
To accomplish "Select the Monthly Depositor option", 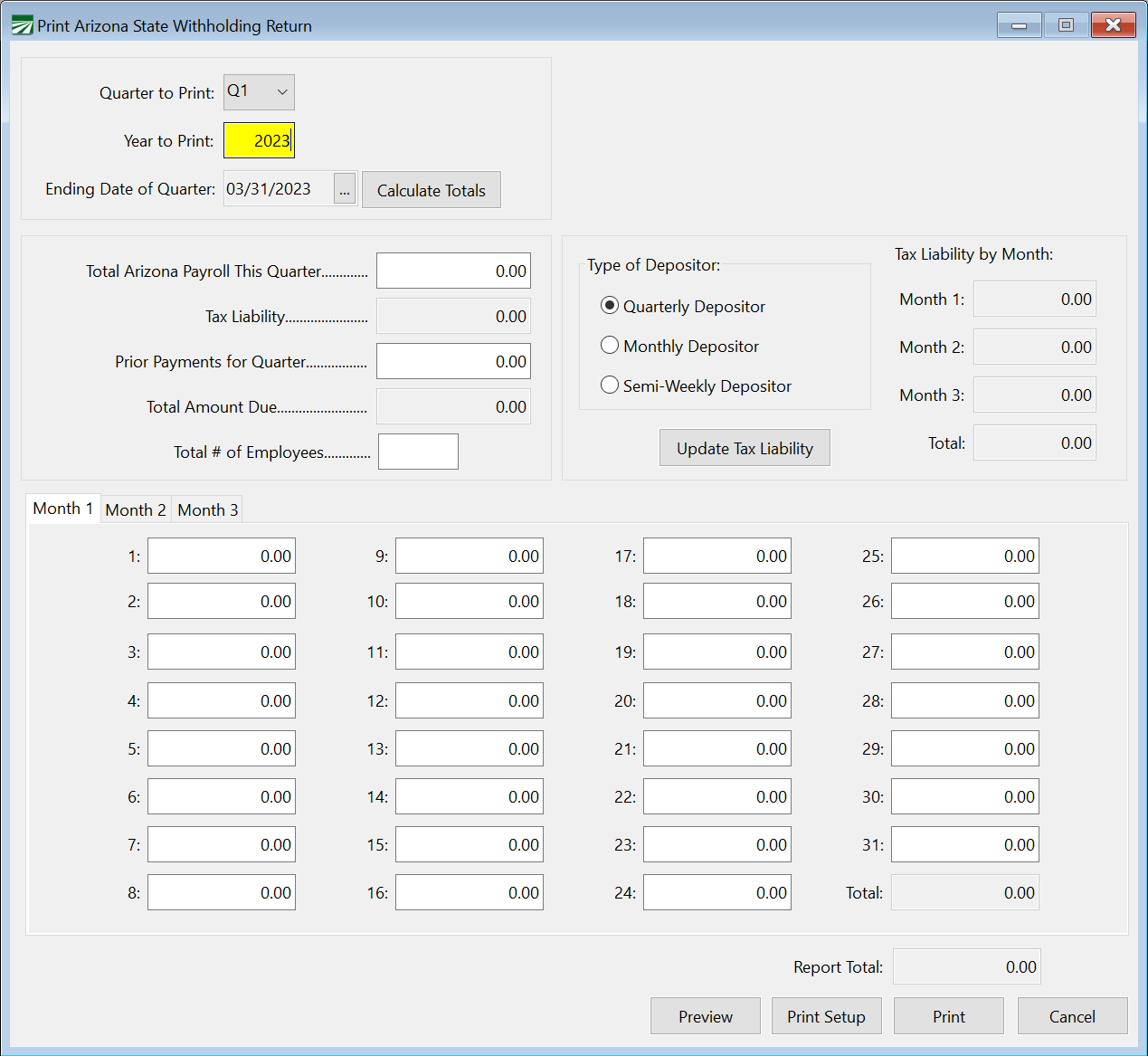I will coord(610,346).
